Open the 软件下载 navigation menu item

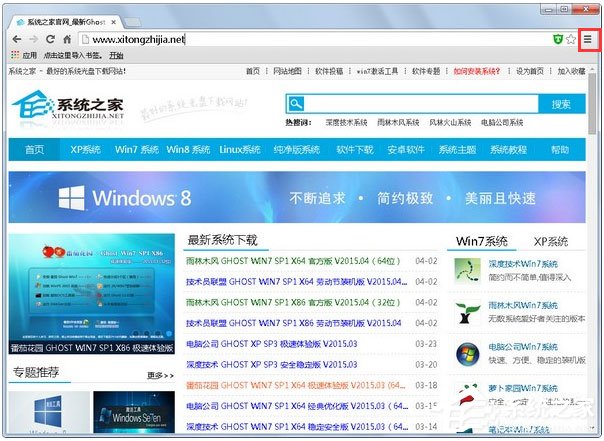(354, 150)
